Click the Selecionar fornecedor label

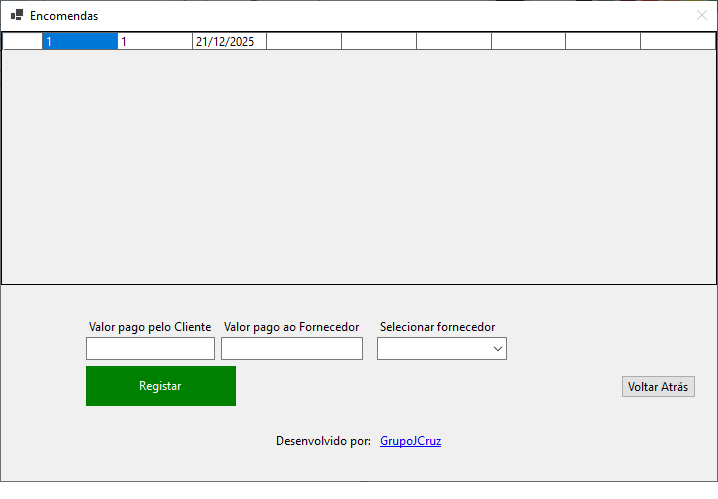tap(437, 327)
